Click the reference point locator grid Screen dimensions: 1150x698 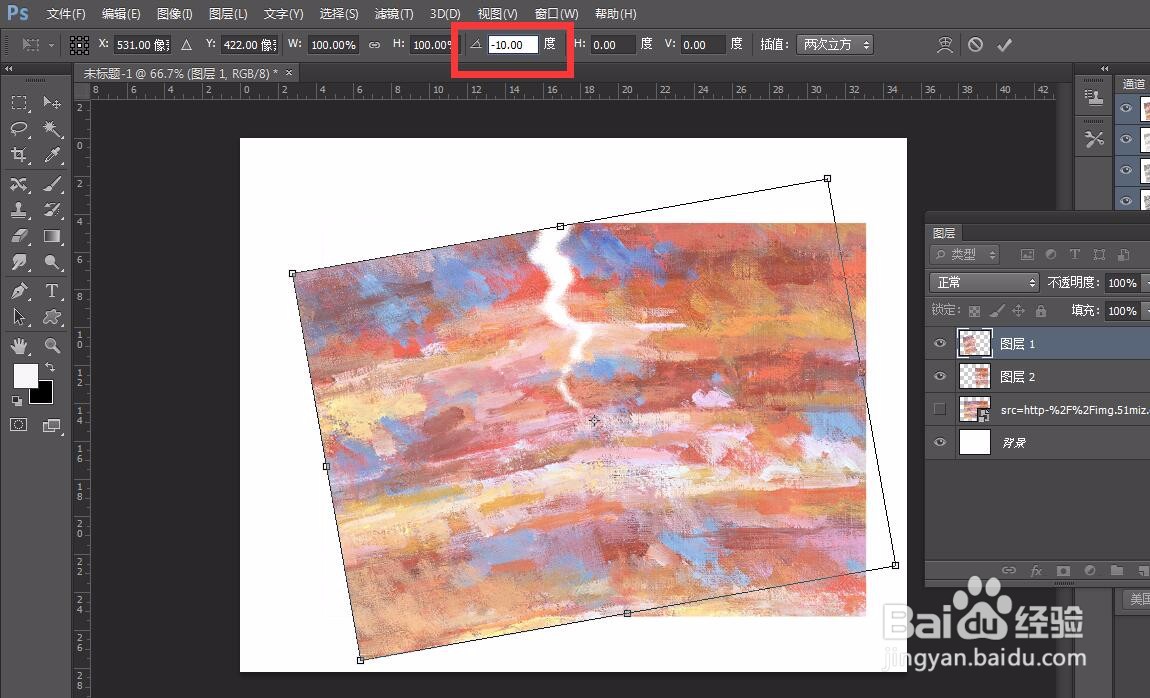point(79,45)
